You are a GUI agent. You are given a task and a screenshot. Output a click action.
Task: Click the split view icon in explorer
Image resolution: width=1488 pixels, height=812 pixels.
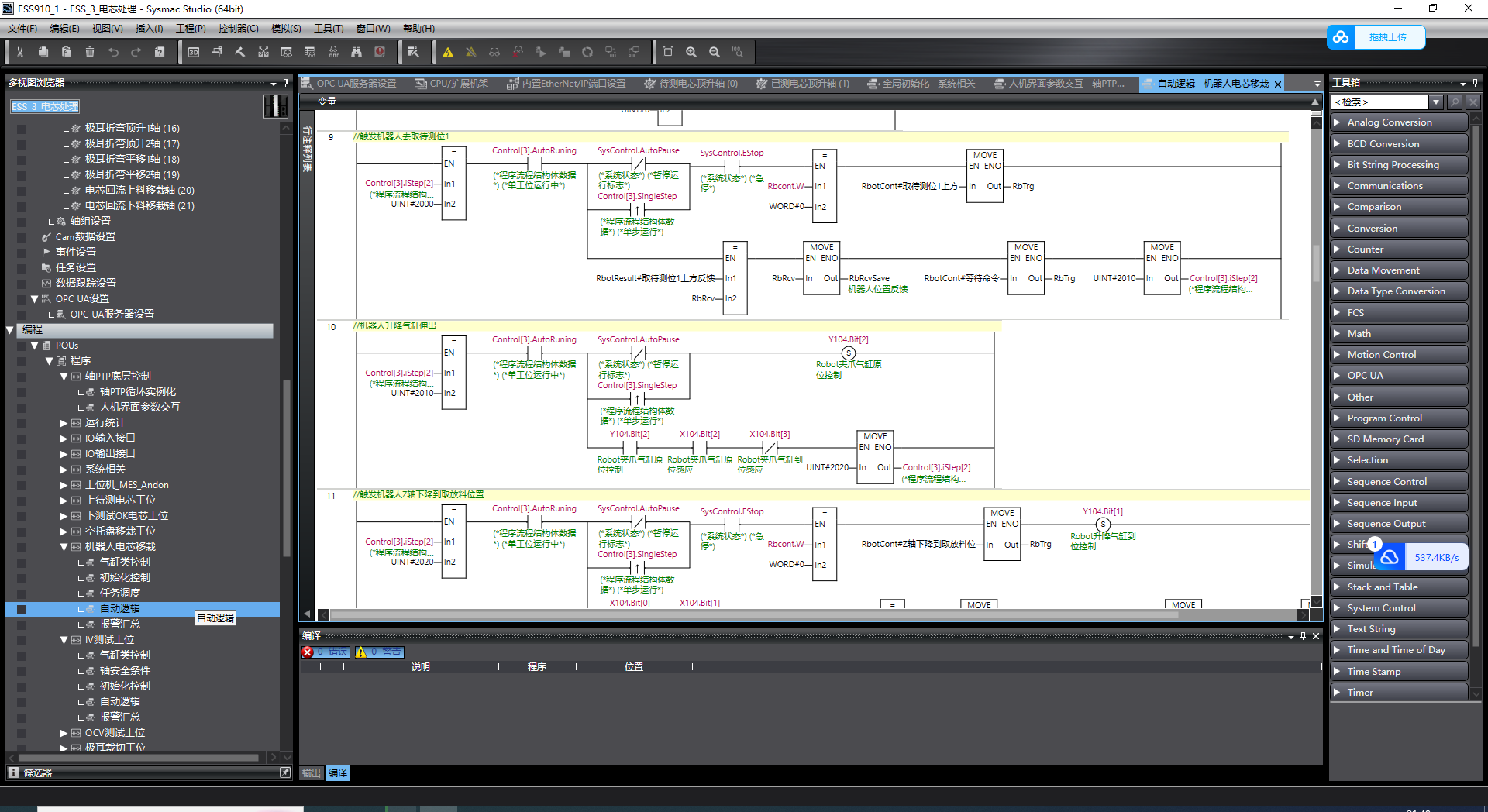(275, 106)
